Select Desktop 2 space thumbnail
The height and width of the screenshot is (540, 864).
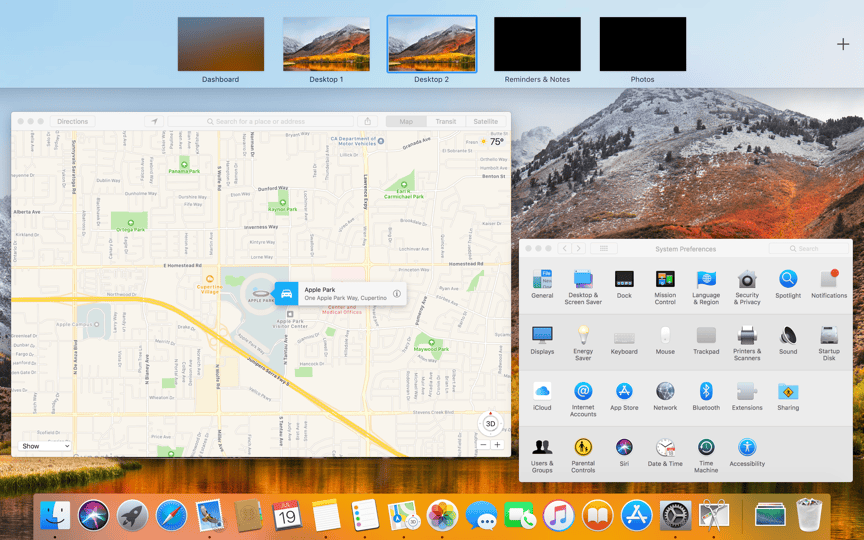click(431, 44)
